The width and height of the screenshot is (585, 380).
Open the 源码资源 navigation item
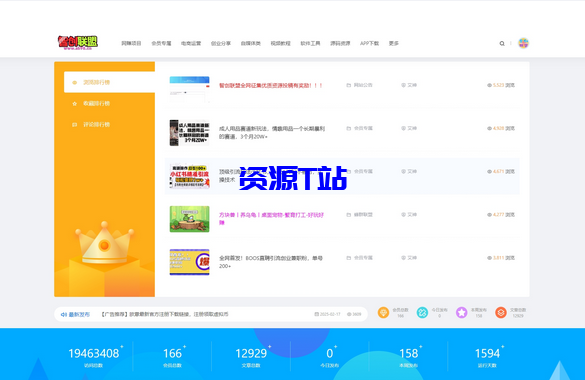[x=340, y=44]
